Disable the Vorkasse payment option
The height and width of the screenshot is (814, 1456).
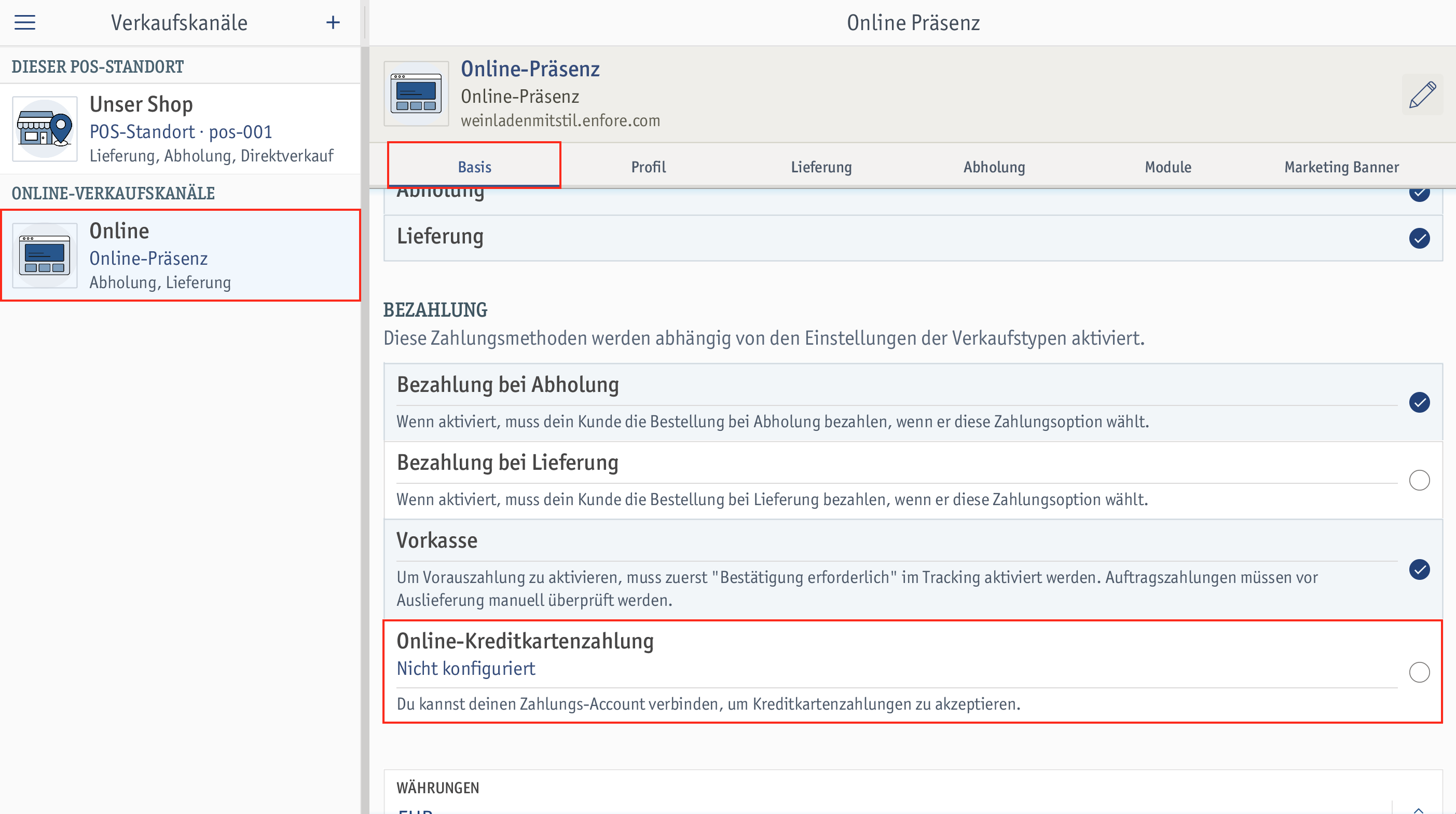pyautogui.click(x=1419, y=569)
